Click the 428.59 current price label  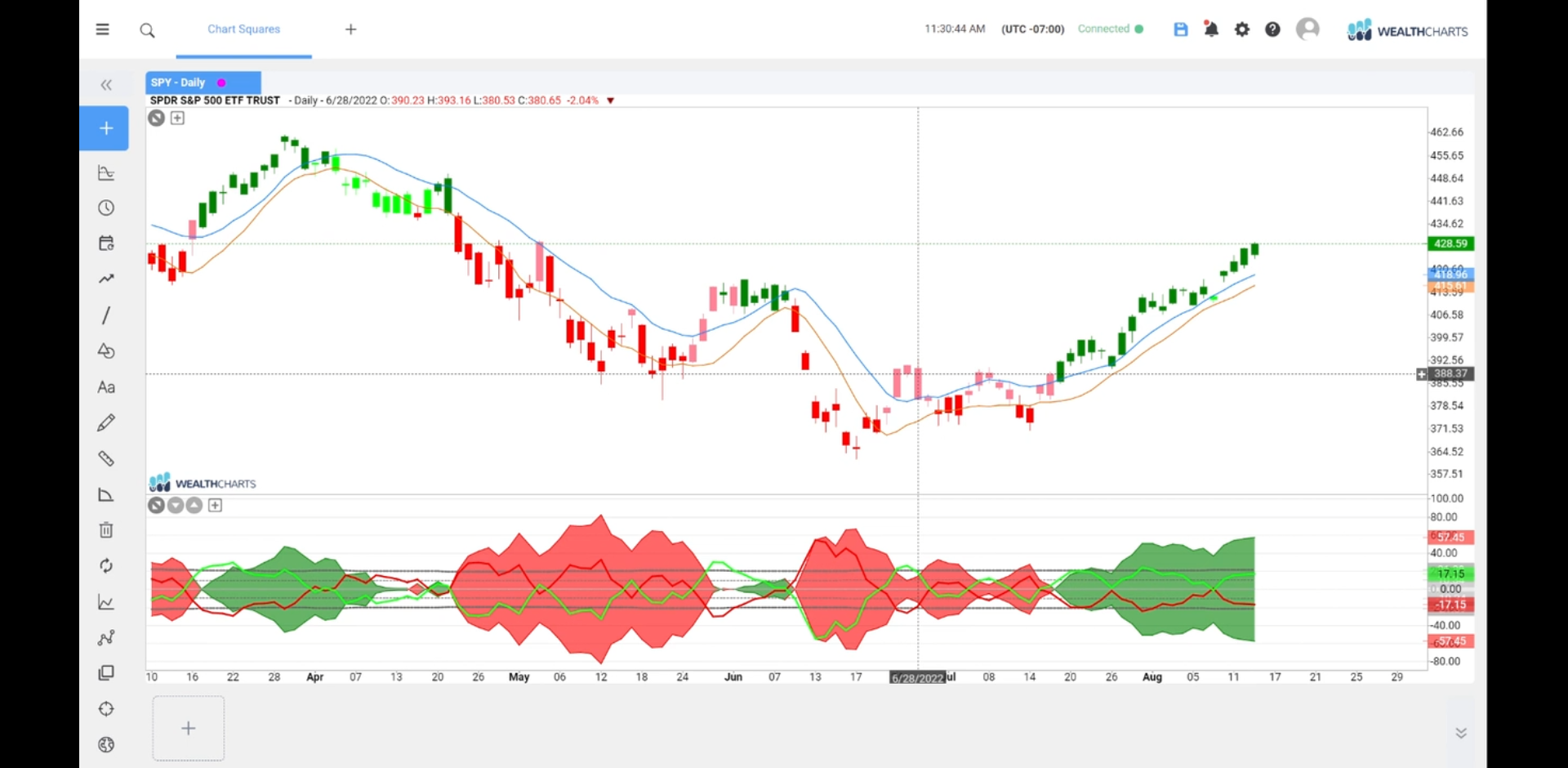point(1450,243)
